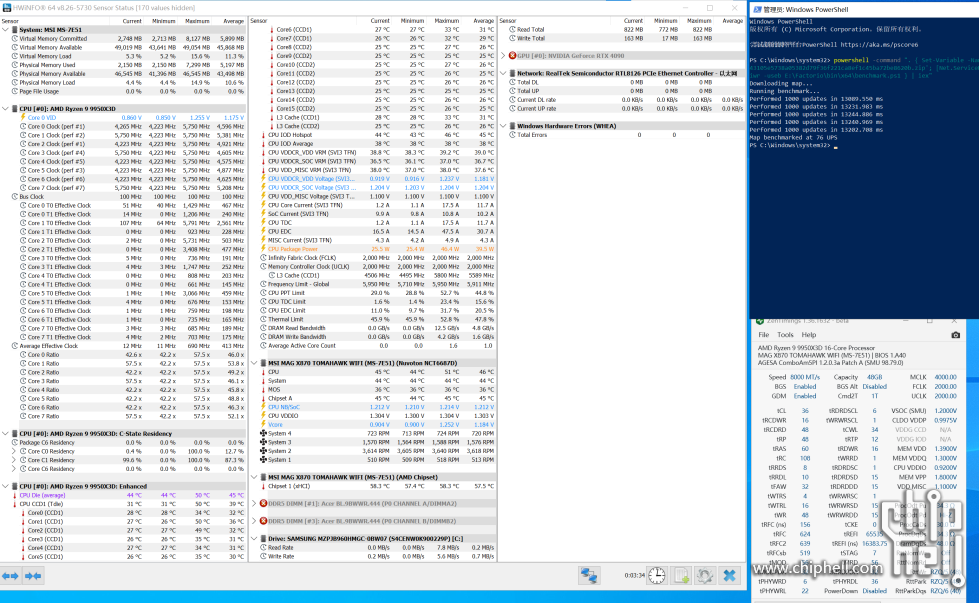Collapse the C-State Residency group
979x603 pixels.
5,433
